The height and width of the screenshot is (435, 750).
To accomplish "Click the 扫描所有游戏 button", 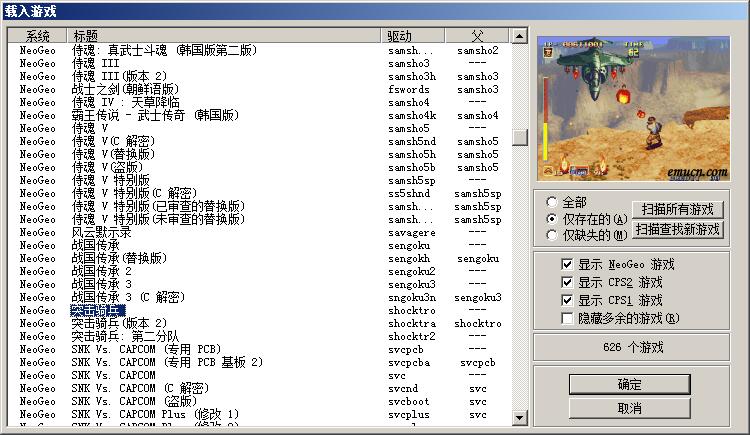I will point(678,209).
